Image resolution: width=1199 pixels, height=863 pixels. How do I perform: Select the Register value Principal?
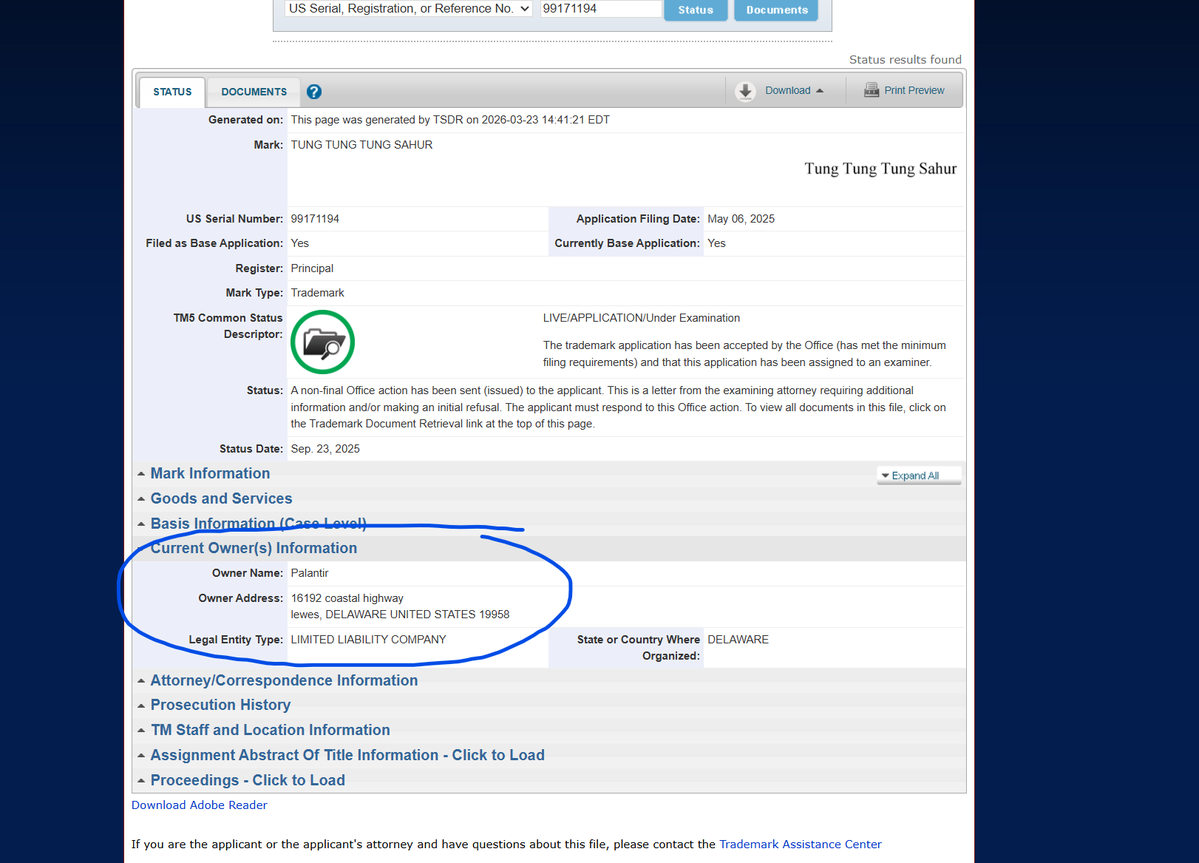[312, 268]
